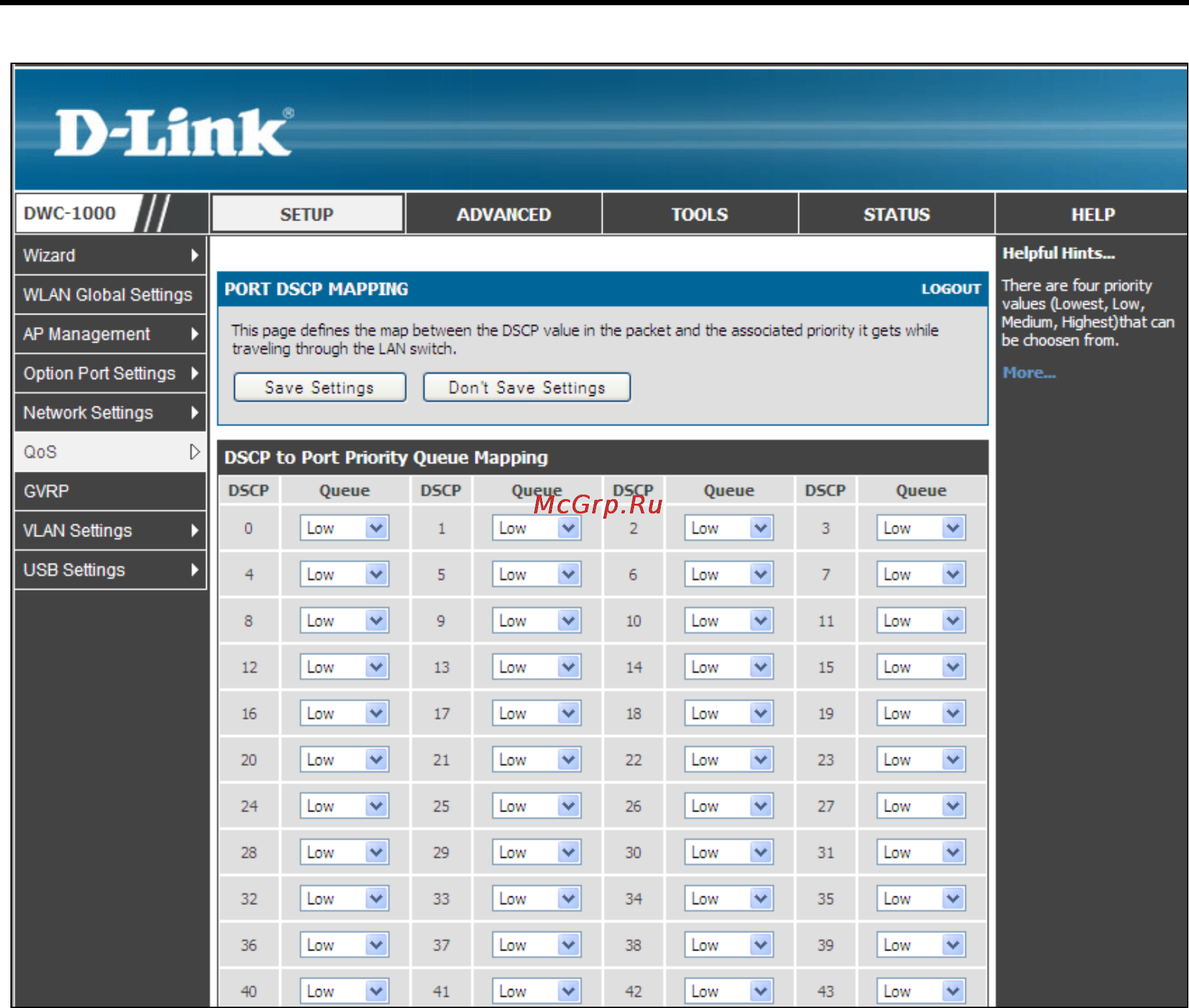The image size is (1189, 1008).
Task: Open queue dropdown for DSCP 9
Action: coord(537,620)
